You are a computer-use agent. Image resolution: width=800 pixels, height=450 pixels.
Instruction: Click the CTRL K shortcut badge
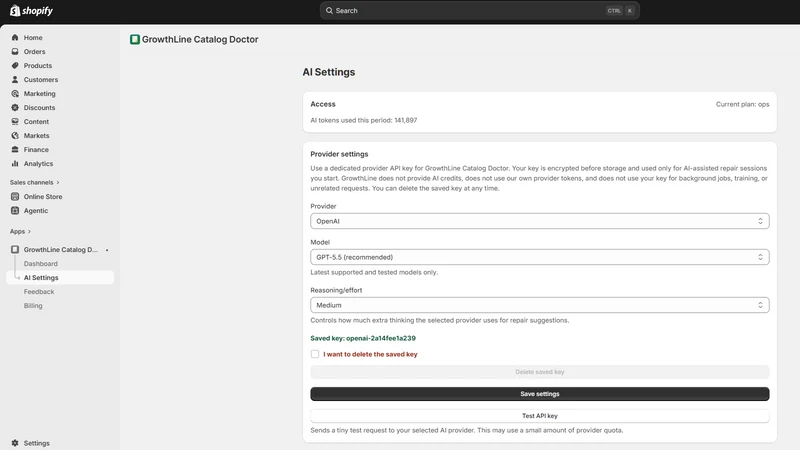click(620, 10)
